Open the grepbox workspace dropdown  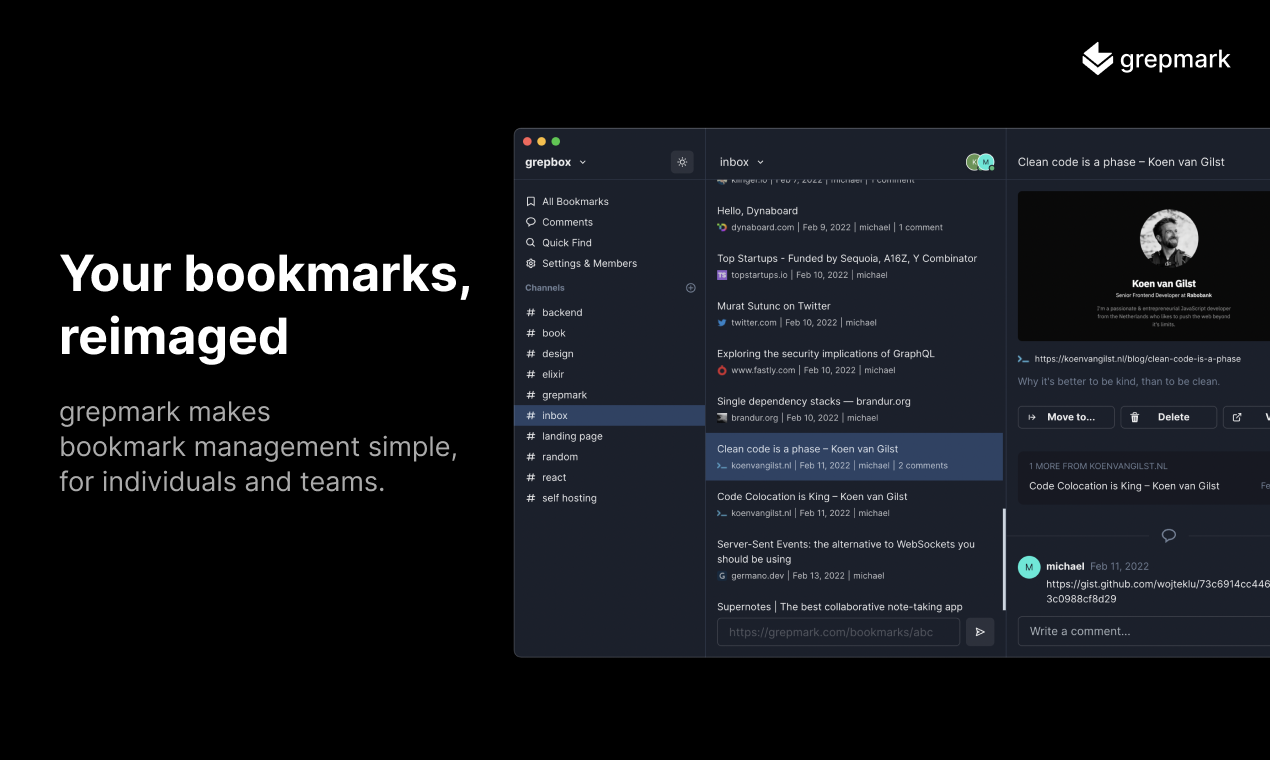pos(556,162)
